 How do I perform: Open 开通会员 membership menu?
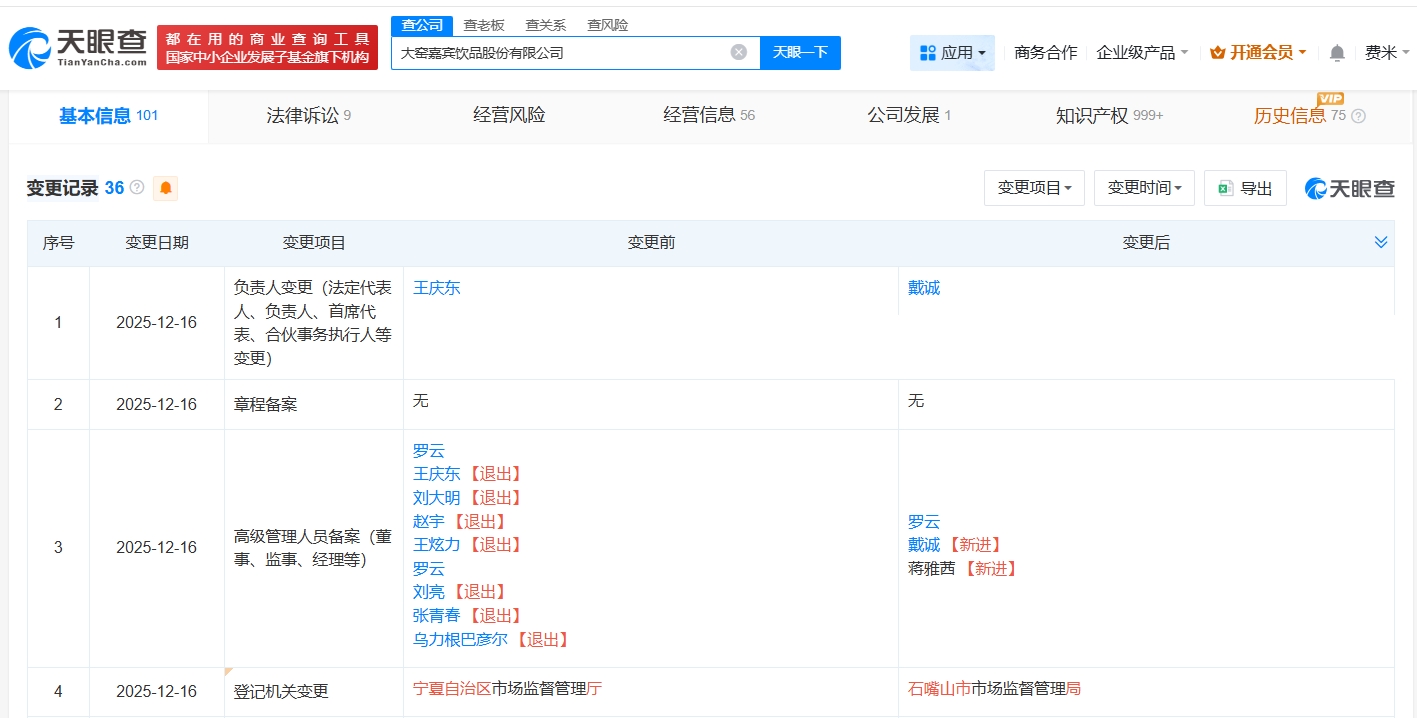point(1258,53)
